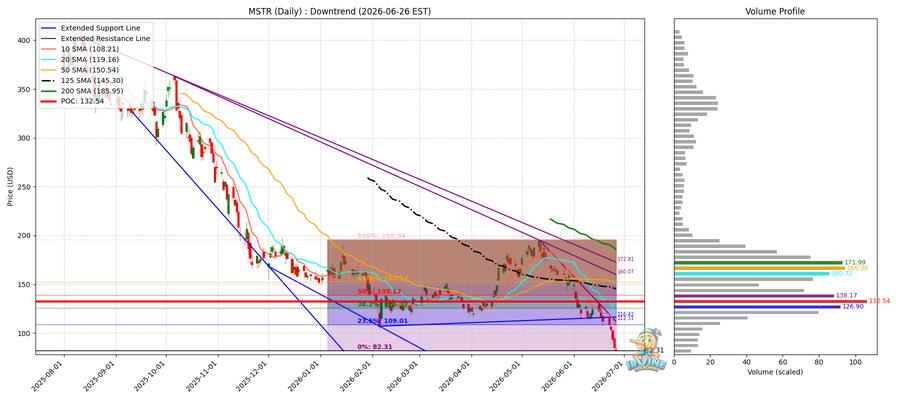Click the 2026-03-01 date label

(405, 375)
